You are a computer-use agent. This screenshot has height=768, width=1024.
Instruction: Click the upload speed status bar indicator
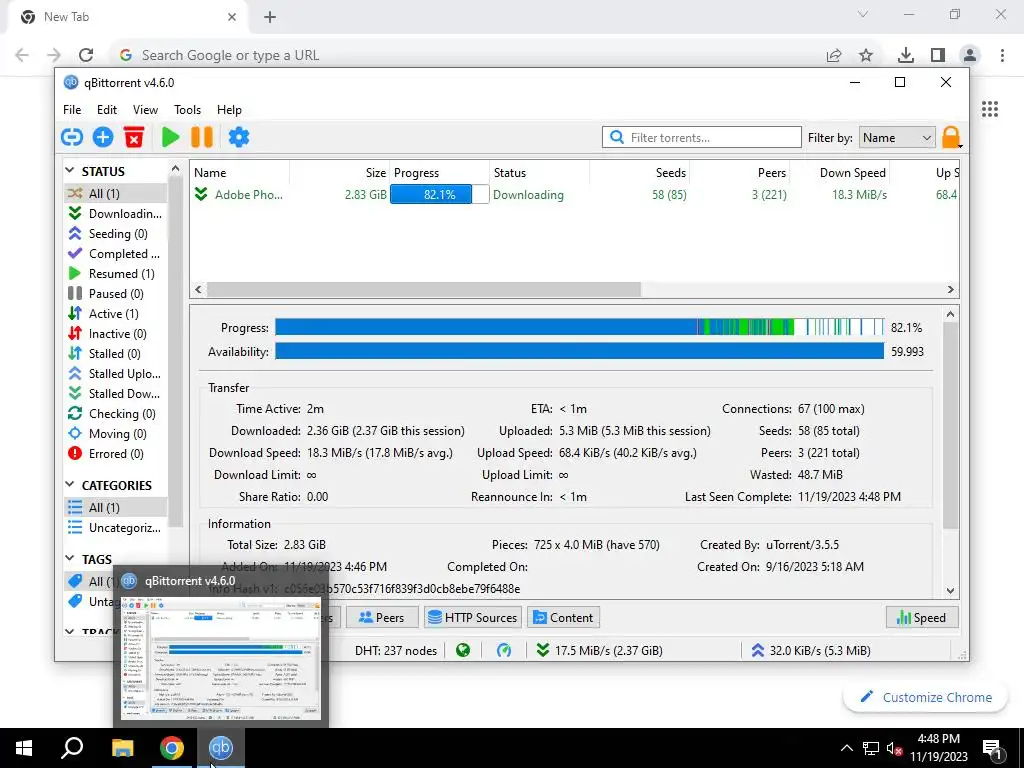pos(810,650)
